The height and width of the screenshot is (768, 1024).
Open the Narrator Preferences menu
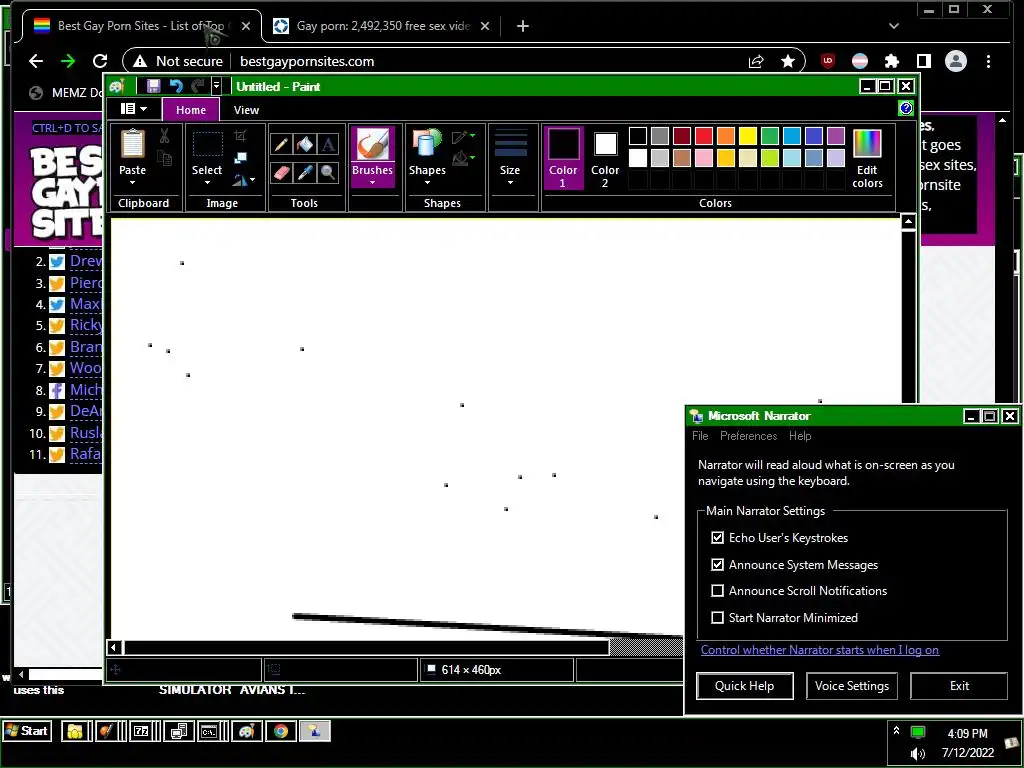tap(748, 436)
